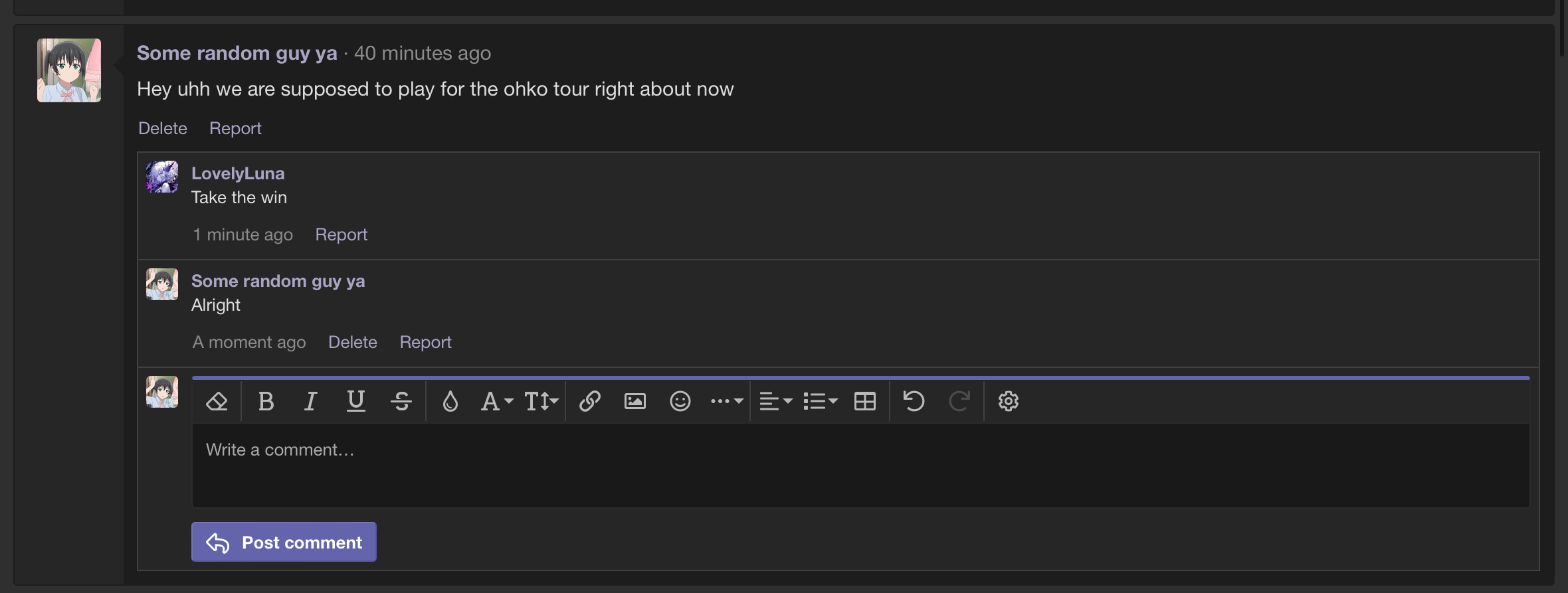
Task: Click the Post comment button
Action: coord(284,542)
